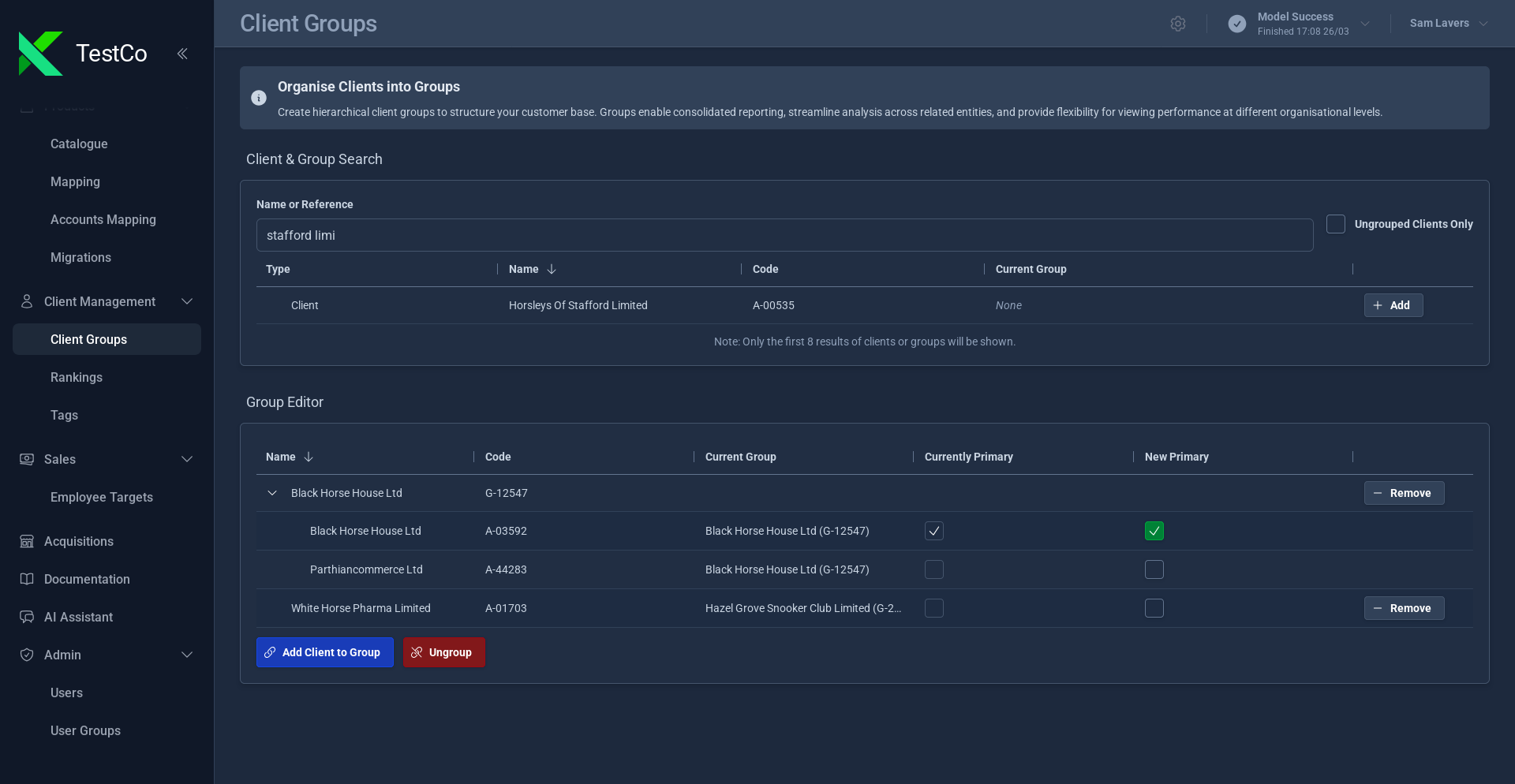This screenshot has height=784, width=1515.
Task: Click the Sales money icon
Action: [27, 459]
